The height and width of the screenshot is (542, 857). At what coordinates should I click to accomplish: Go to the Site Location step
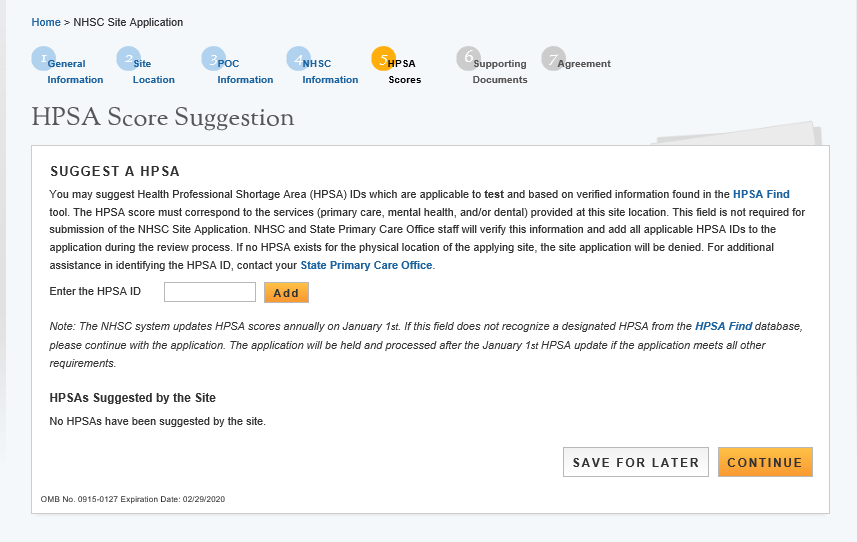click(153, 72)
